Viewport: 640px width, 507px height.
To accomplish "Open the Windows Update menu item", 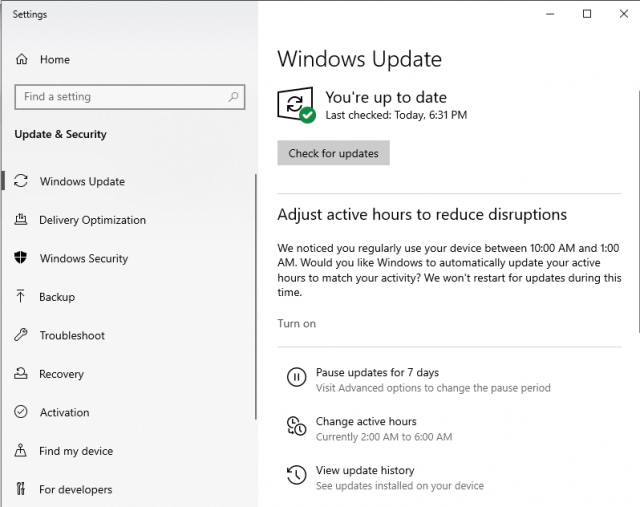I will (x=82, y=182).
